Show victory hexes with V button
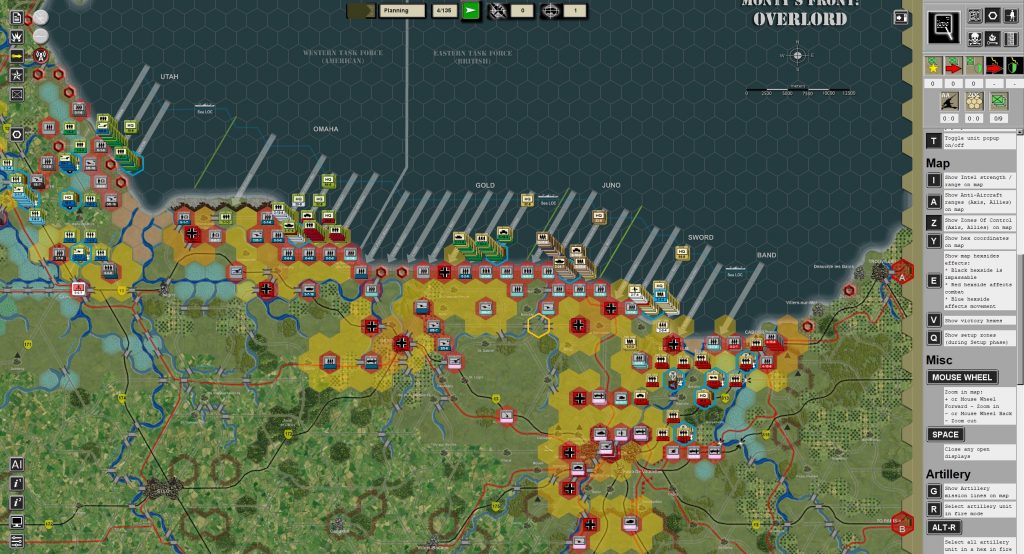This screenshot has height=554, width=1024. point(933,320)
